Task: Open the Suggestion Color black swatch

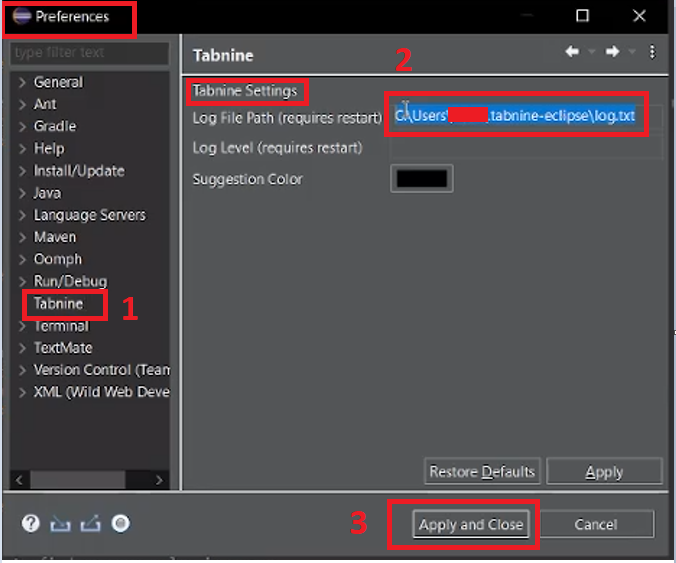Action: [422, 178]
